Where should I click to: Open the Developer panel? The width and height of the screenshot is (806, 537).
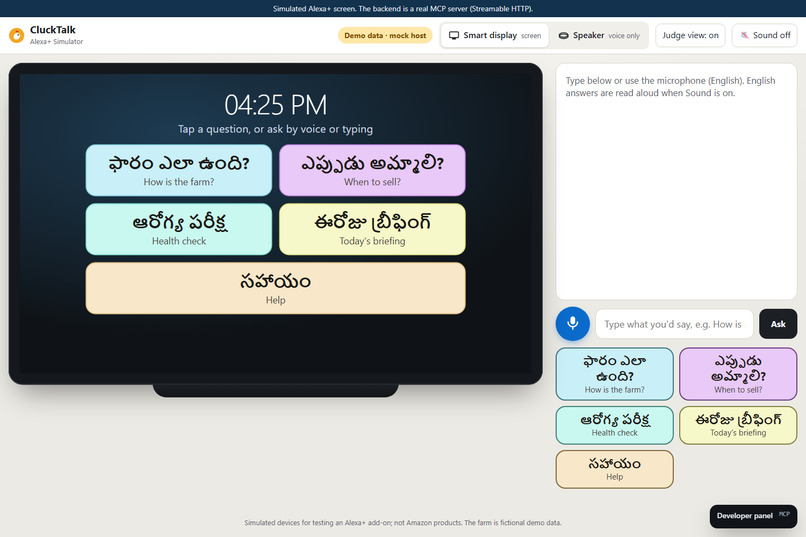tap(753, 516)
